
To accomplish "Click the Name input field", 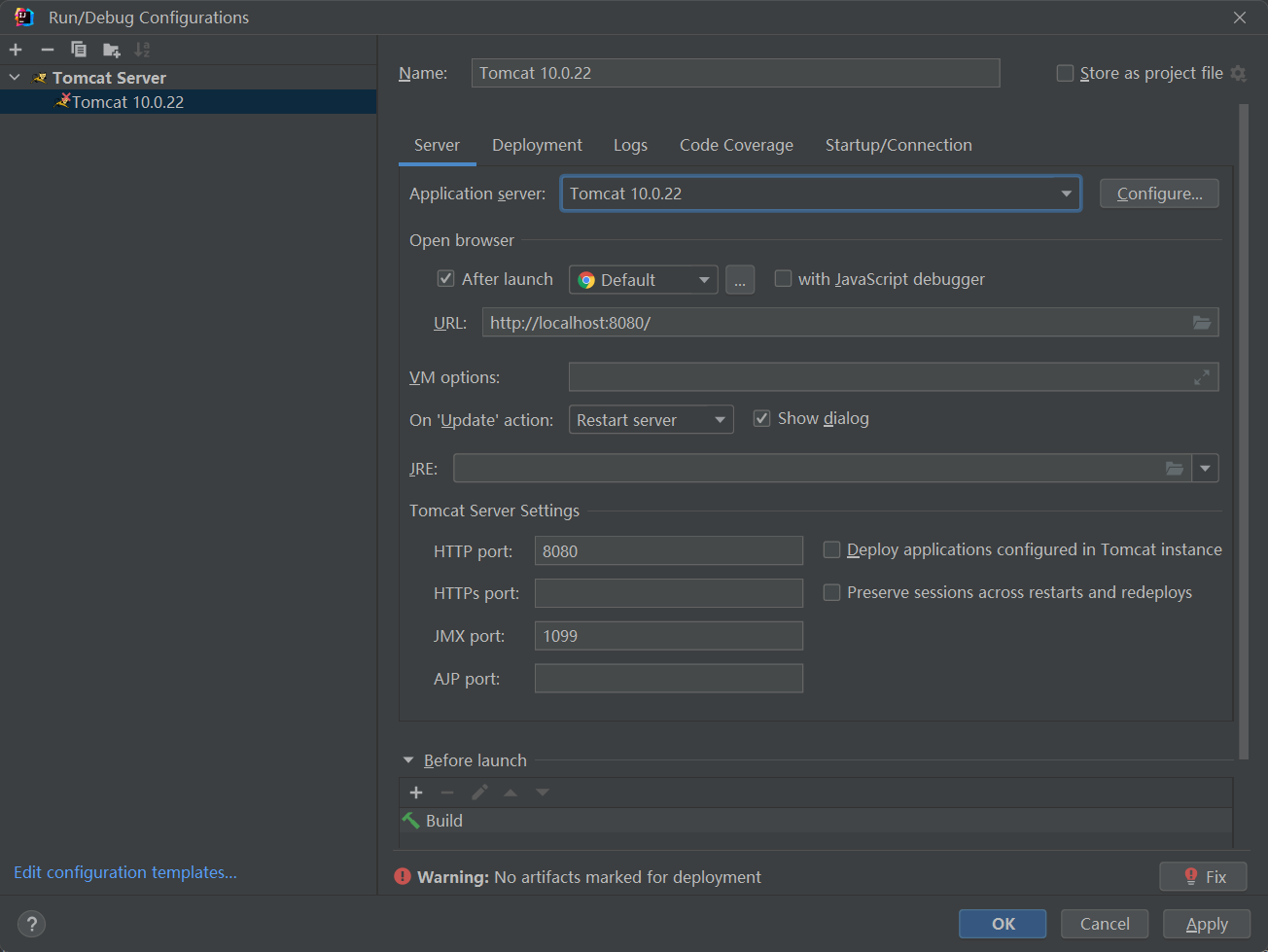I will [x=735, y=73].
